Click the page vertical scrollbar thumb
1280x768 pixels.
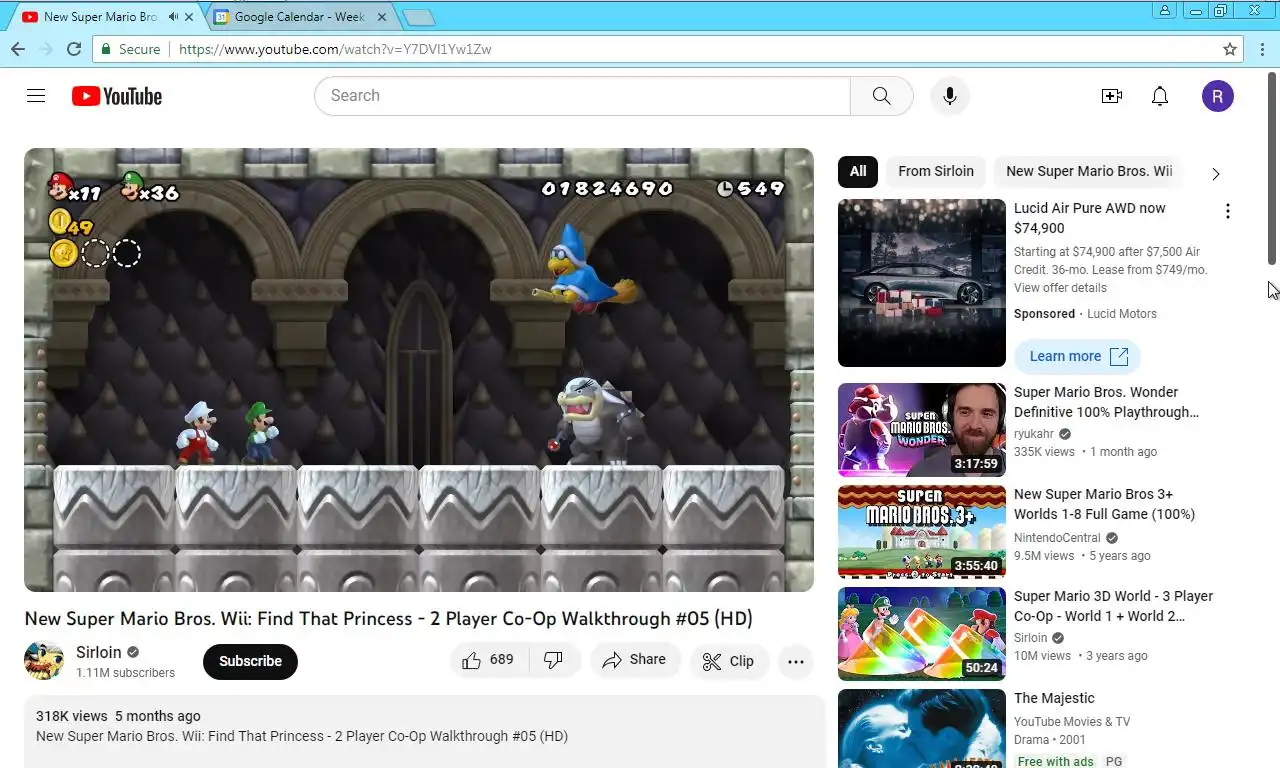click(1272, 168)
